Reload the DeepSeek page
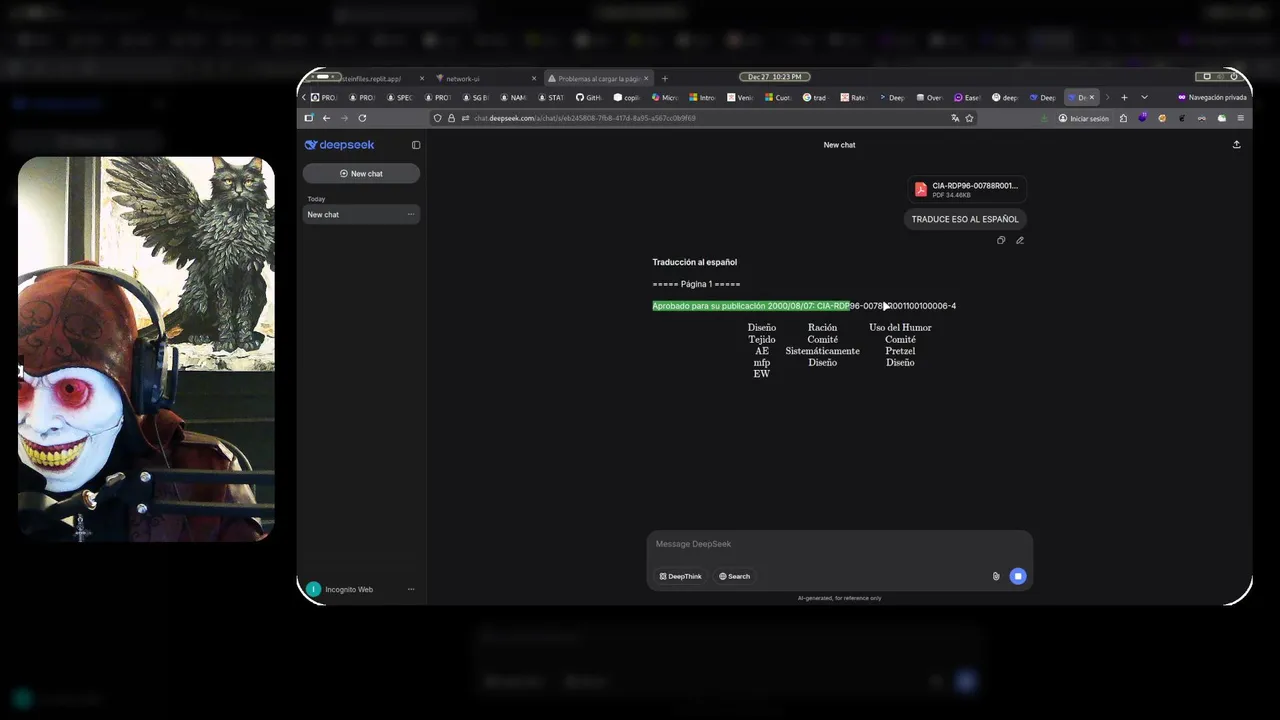Image resolution: width=1280 pixels, height=720 pixels. coord(362,118)
